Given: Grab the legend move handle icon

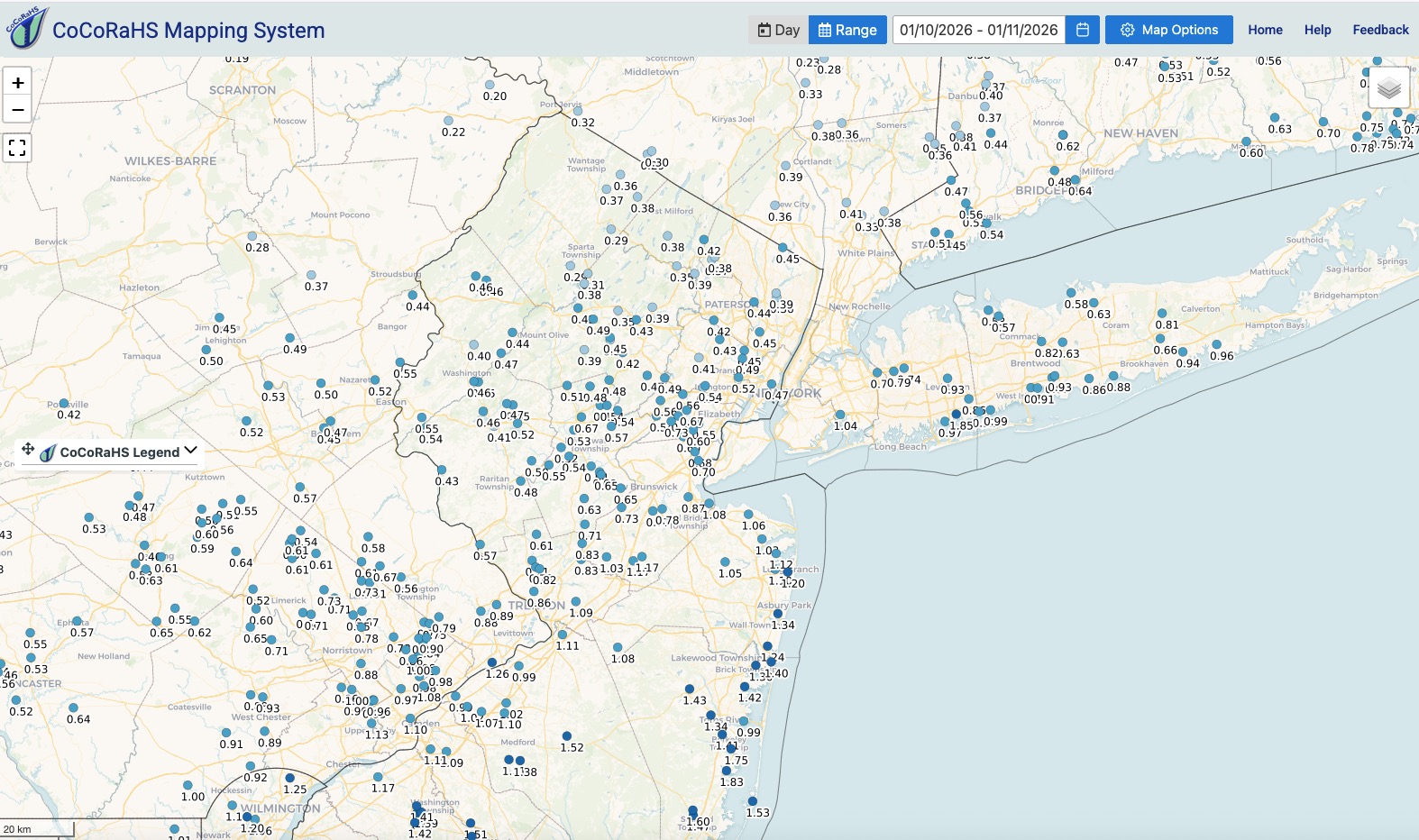Looking at the screenshot, I should click(28, 449).
